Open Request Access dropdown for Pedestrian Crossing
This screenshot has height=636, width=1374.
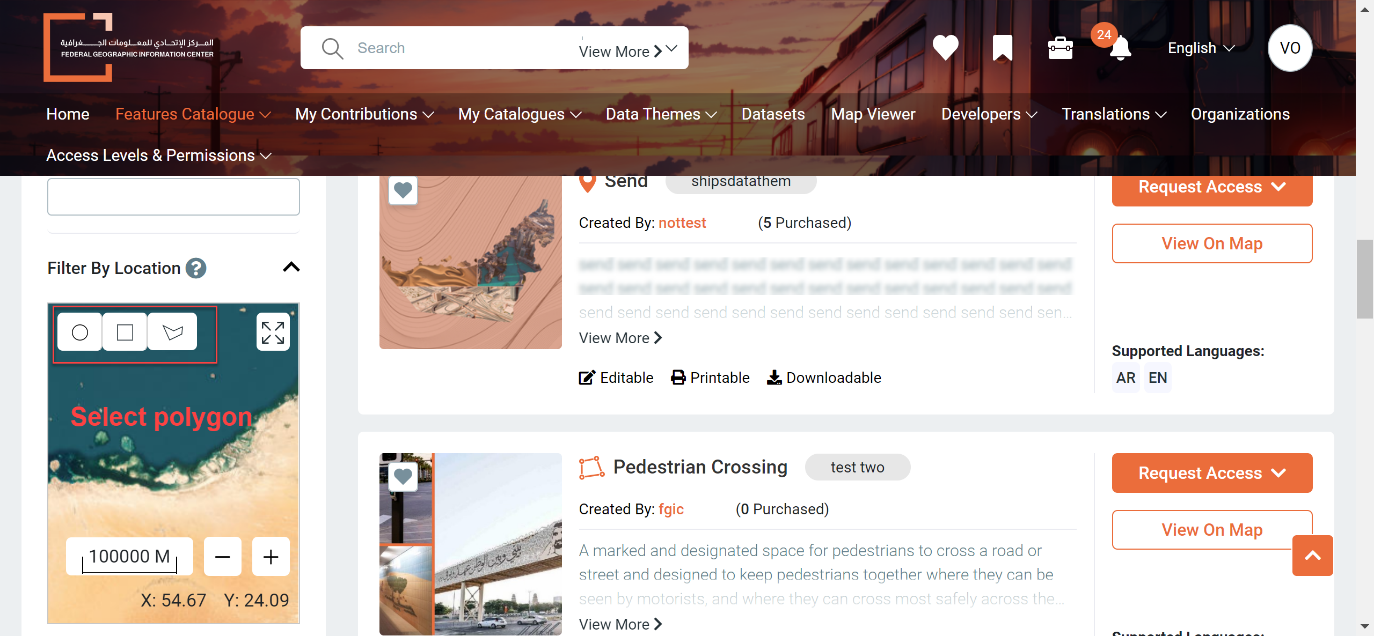pos(1212,473)
